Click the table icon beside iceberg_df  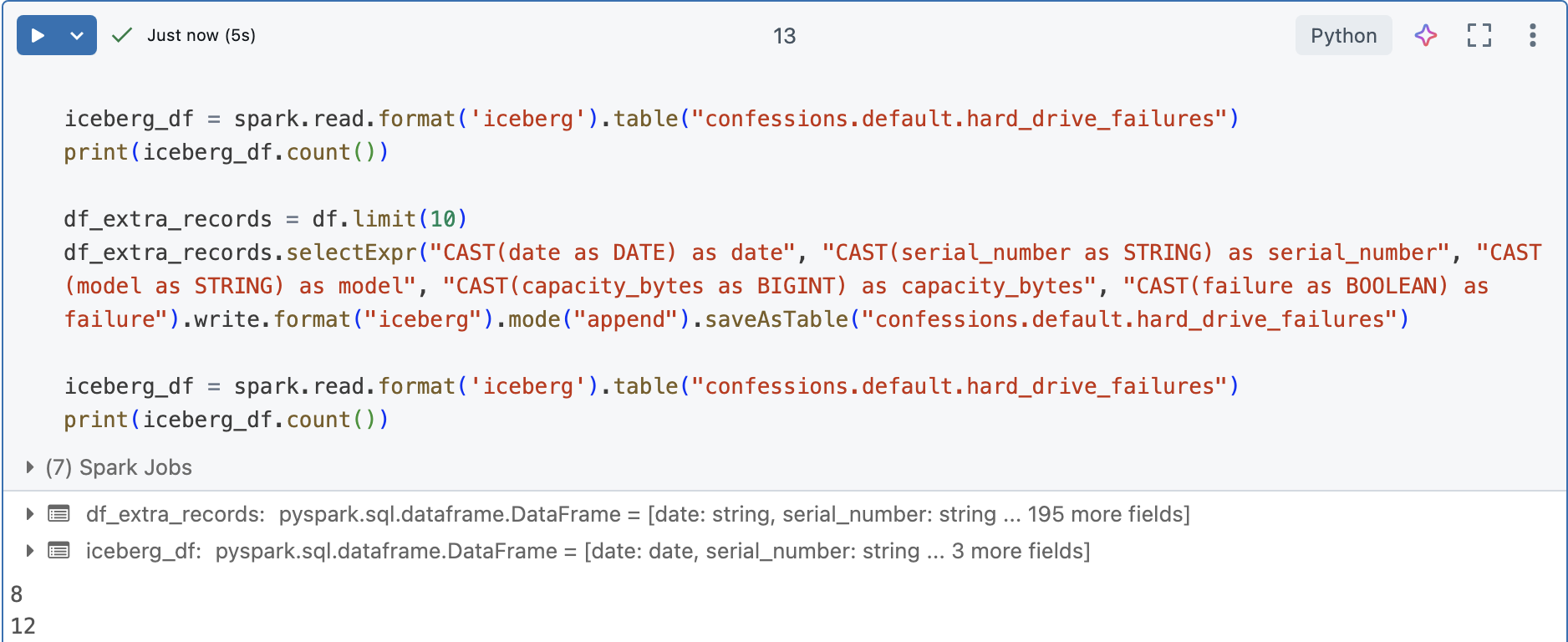pyautogui.click(x=59, y=551)
